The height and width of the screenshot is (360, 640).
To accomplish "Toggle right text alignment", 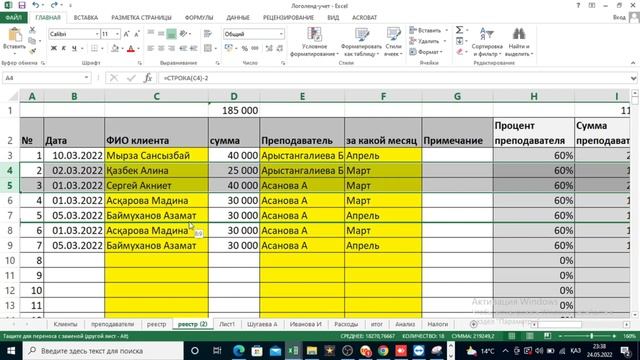I will coord(171,49).
